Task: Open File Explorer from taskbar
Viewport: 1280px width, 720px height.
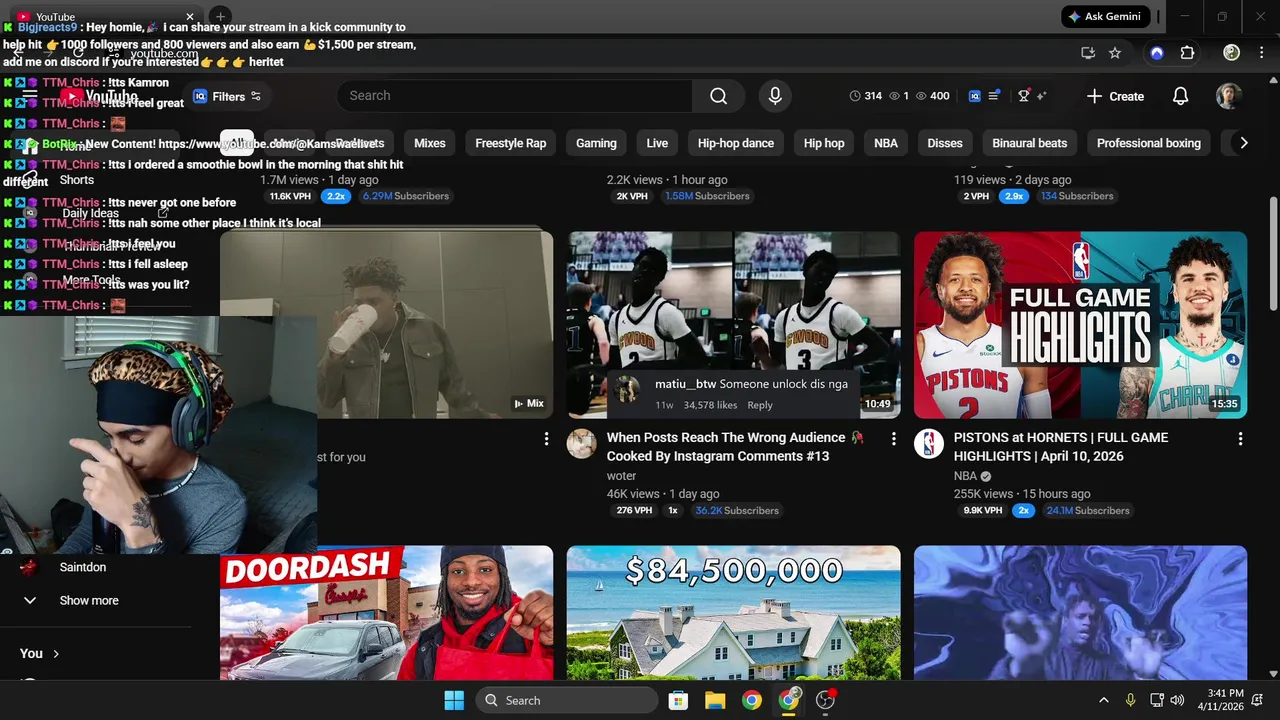Action: click(715, 700)
